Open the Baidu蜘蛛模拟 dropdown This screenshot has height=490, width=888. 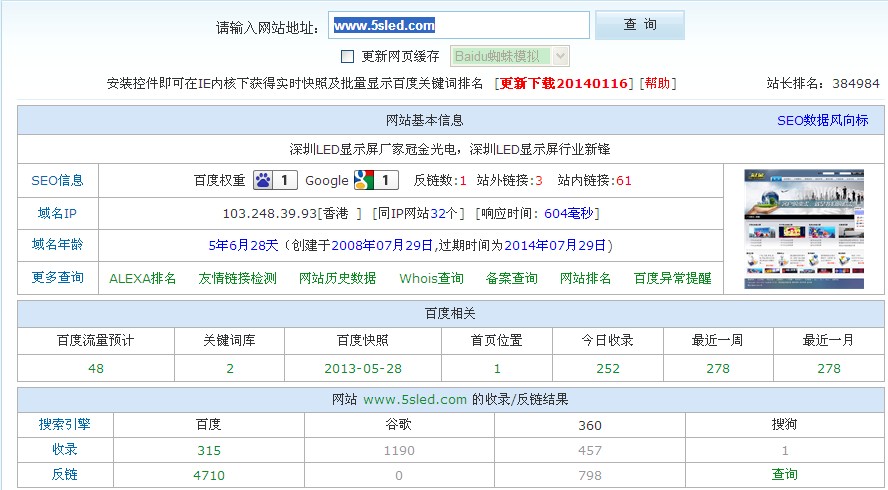tap(510, 56)
